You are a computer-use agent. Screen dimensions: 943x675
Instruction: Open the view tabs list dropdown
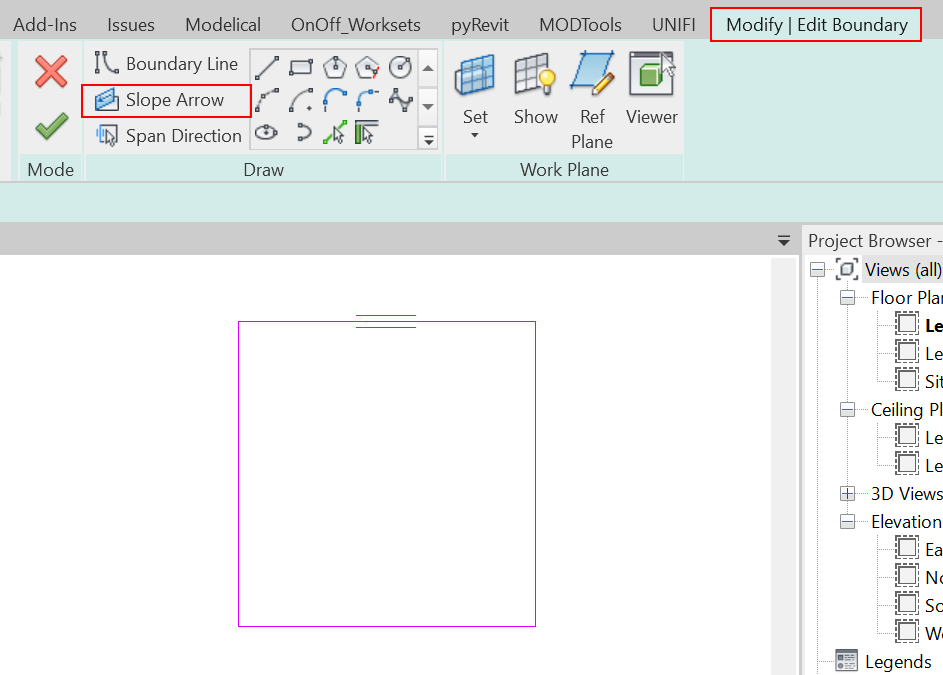pos(784,241)
